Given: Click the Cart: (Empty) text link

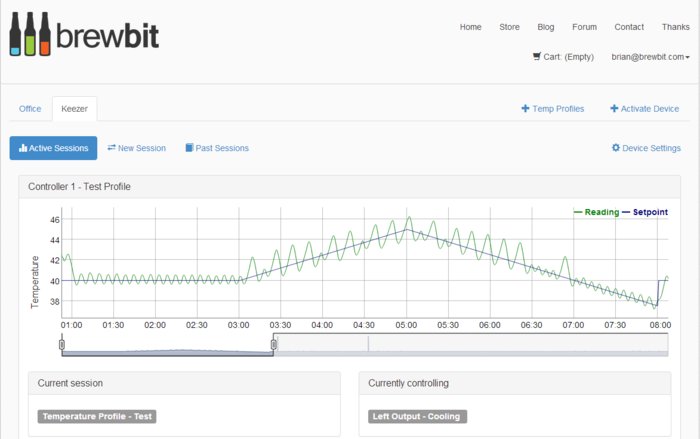Looking at the screenshot, I should click(568, 57).
